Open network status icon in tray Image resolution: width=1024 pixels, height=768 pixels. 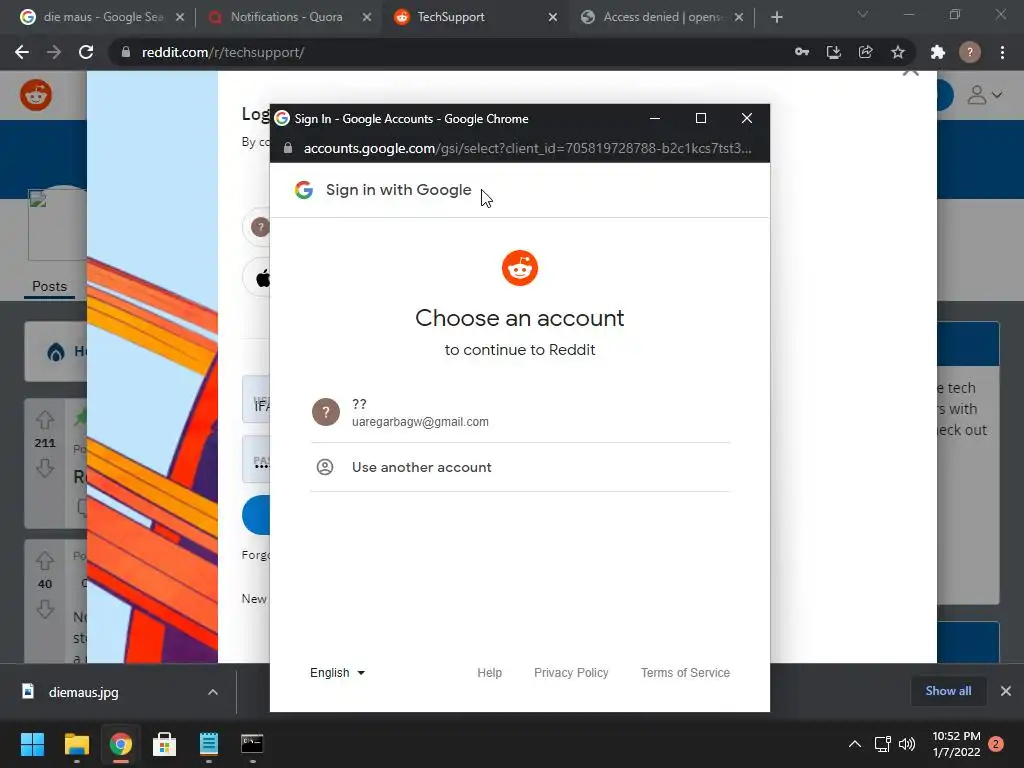coord(882,744)
